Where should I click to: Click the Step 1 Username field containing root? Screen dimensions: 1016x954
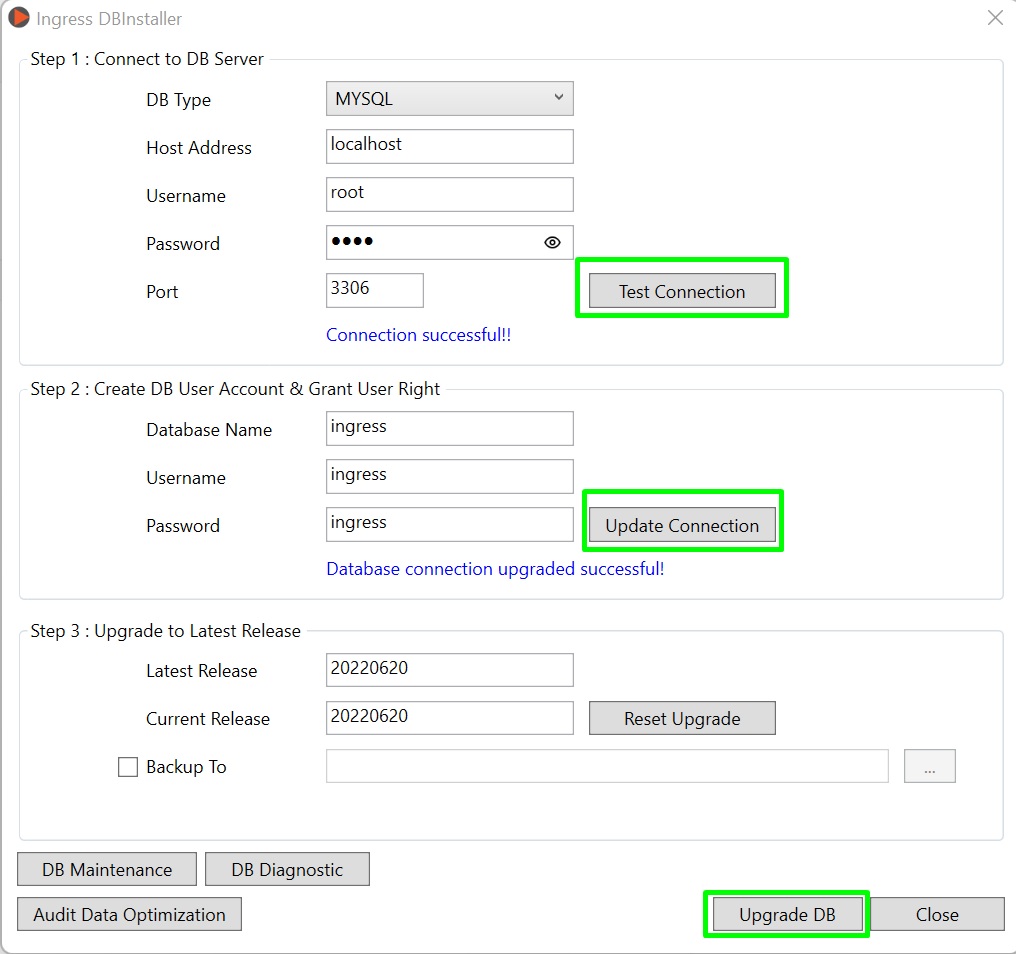coord(450,194)
